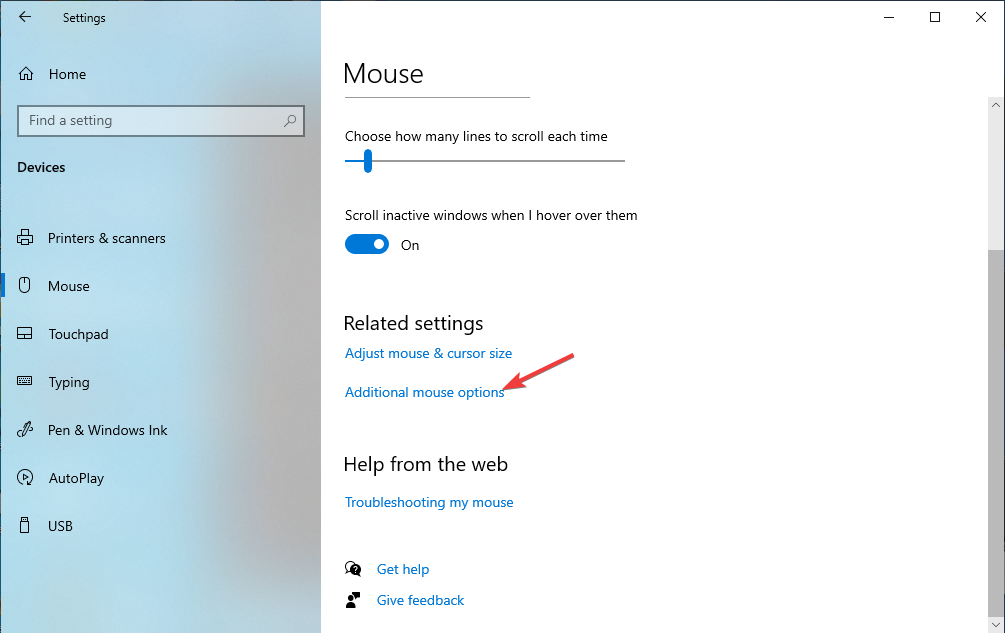This screenshot has width=1005, height=633.
Task: Select the Typing keyboard icon
Action: pos(26,382)
